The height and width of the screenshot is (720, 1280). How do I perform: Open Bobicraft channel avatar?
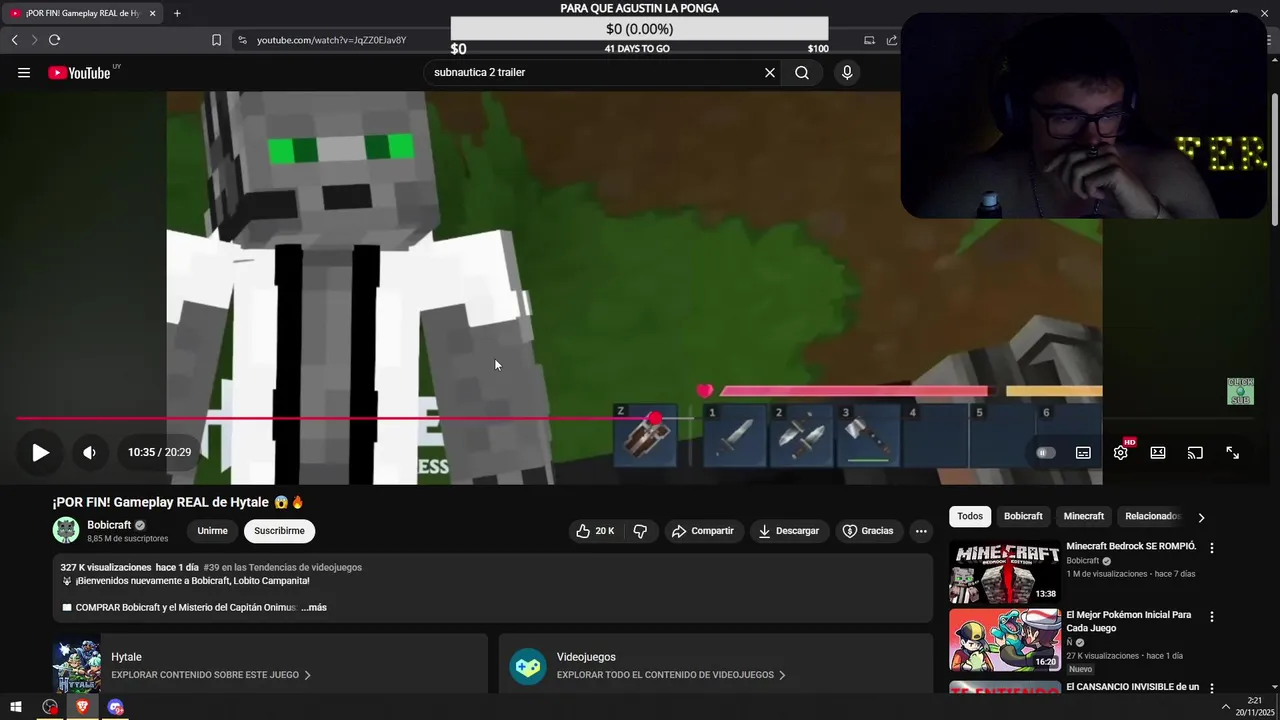[66, 530]
